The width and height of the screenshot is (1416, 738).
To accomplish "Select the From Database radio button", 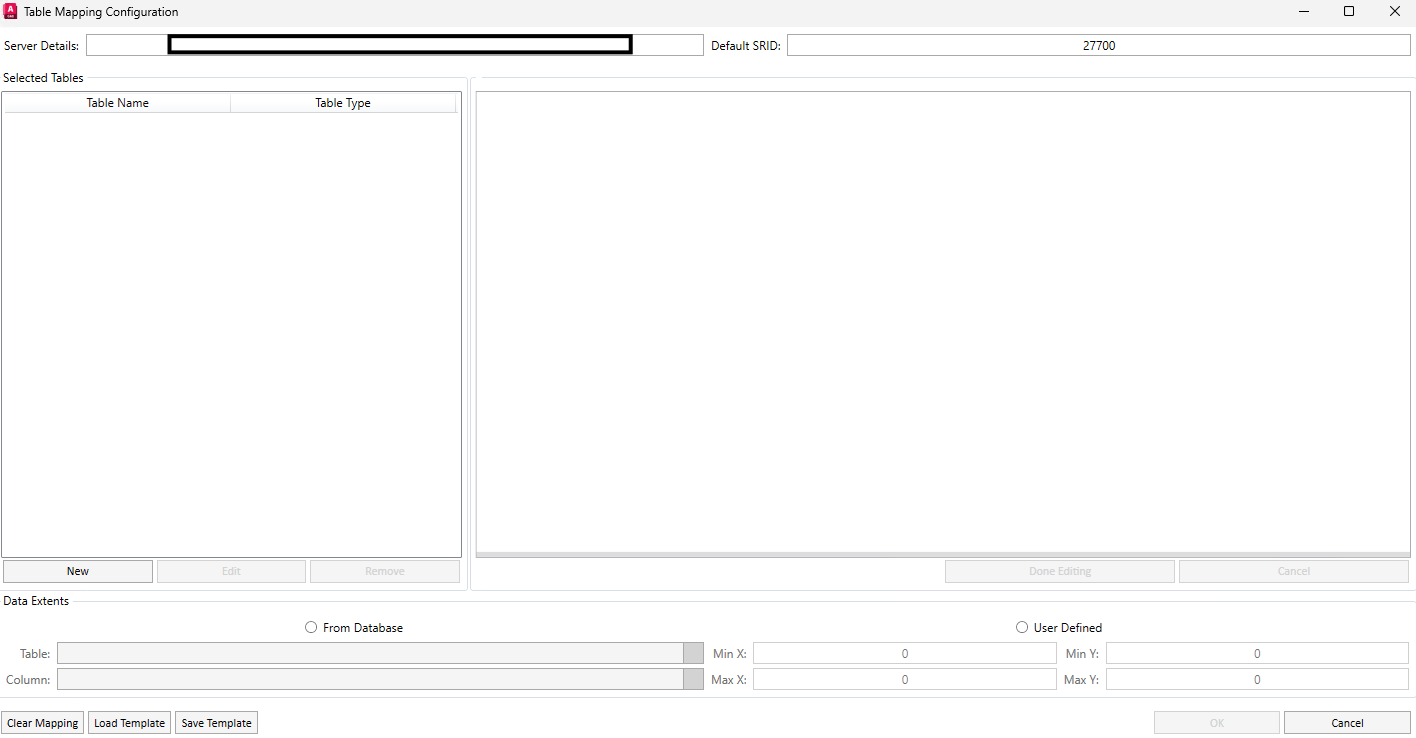I will pos(311,627).
